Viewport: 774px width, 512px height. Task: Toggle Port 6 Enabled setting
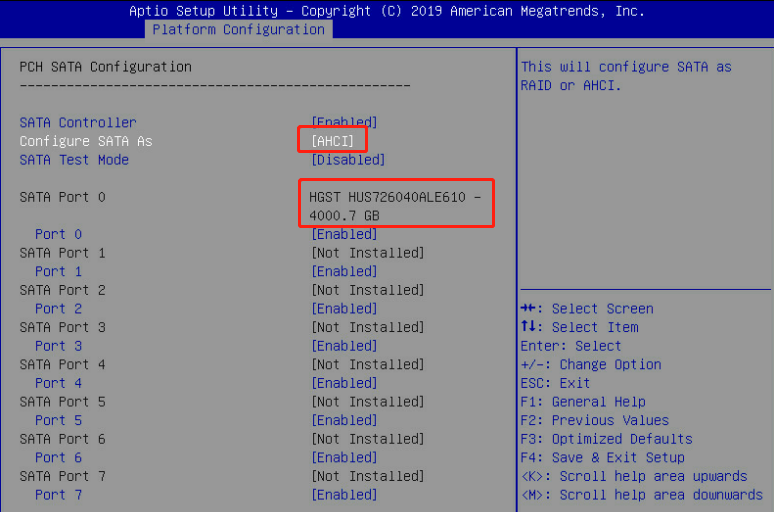click(344, 458)
